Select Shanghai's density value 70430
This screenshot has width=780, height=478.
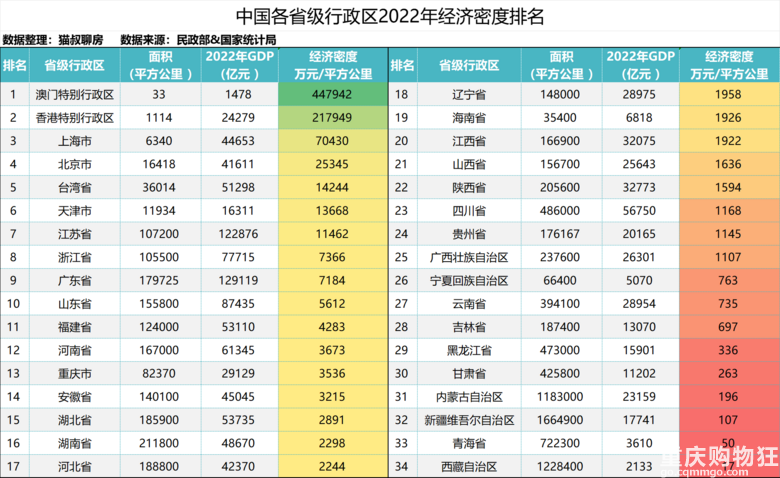(x=333, y=141)
